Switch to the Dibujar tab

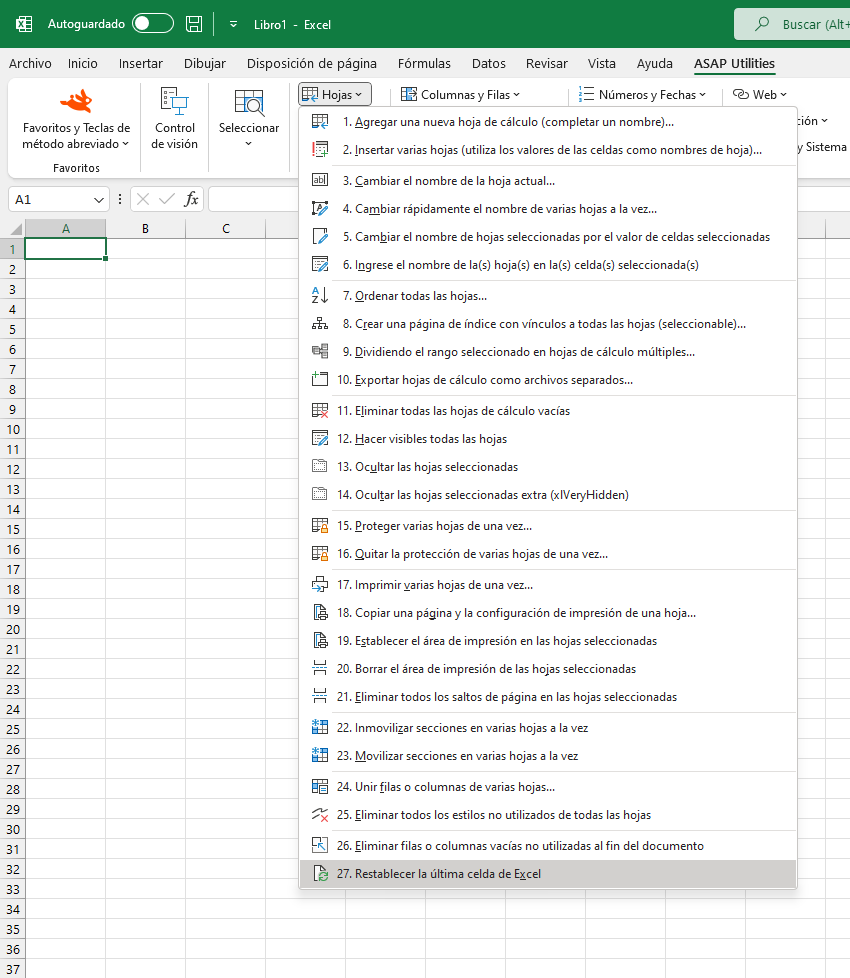coord(205,63)
